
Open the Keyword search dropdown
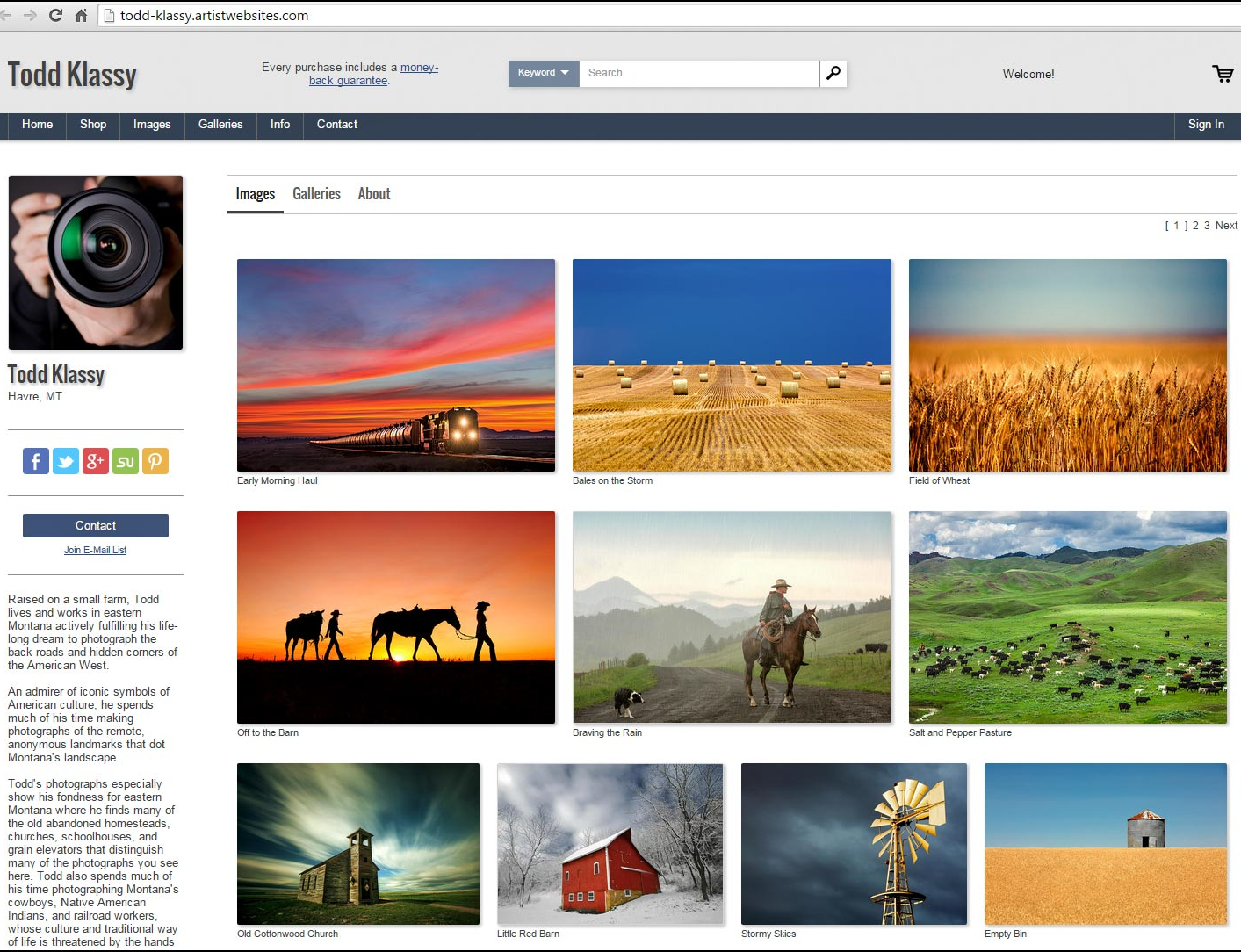pos(544,73)
